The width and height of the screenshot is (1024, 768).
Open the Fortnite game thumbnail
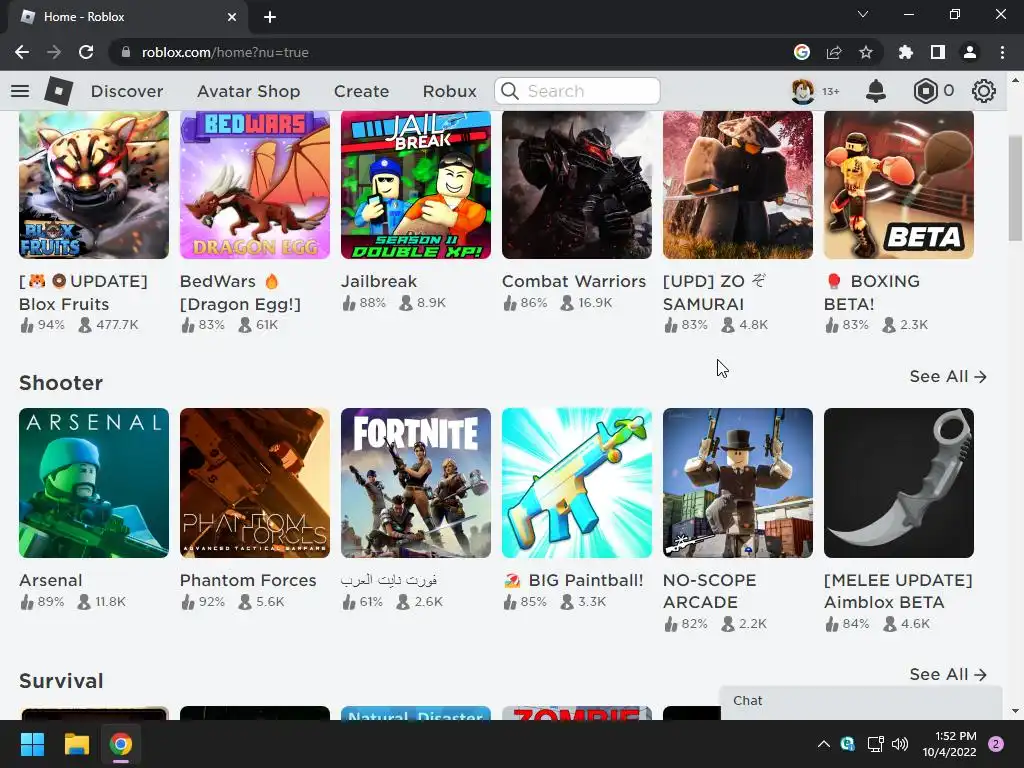pyautogui.click(x=416, y=483)
